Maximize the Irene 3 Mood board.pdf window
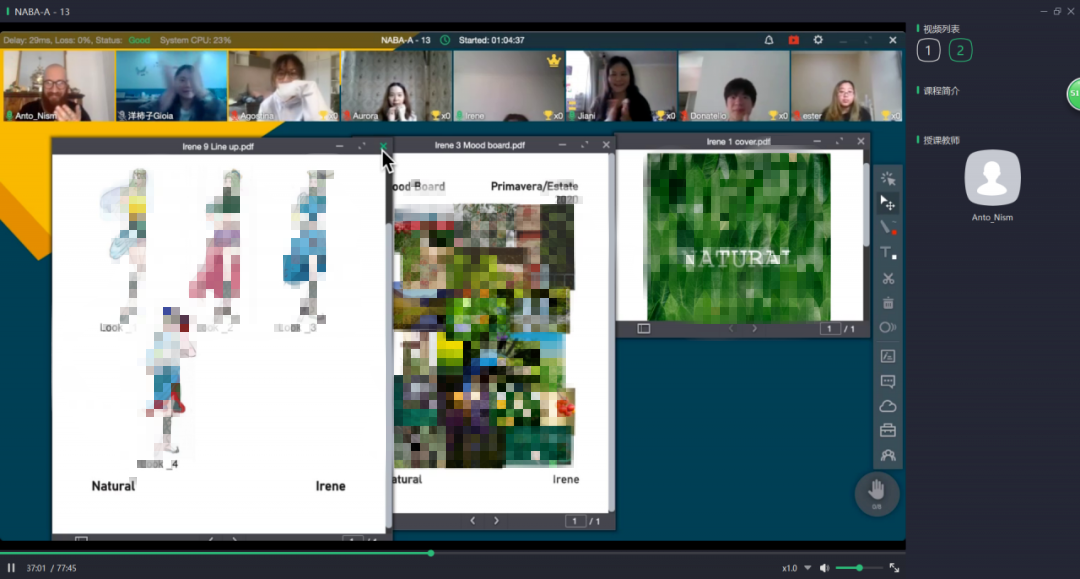This screenshot has height=579, width=1080. coord(584,145)
